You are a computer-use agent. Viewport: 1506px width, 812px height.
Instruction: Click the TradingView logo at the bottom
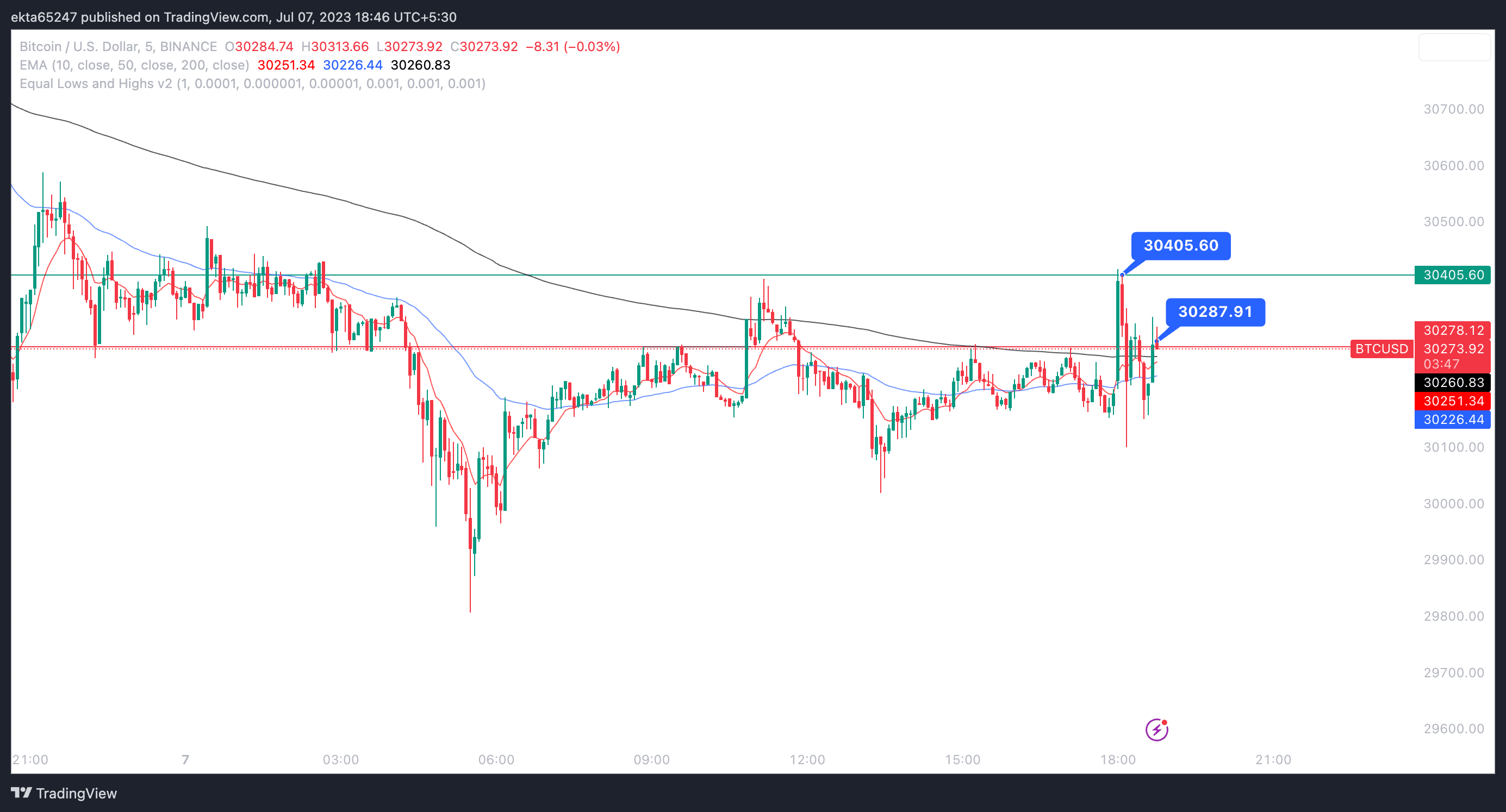(x=64, y=794)
